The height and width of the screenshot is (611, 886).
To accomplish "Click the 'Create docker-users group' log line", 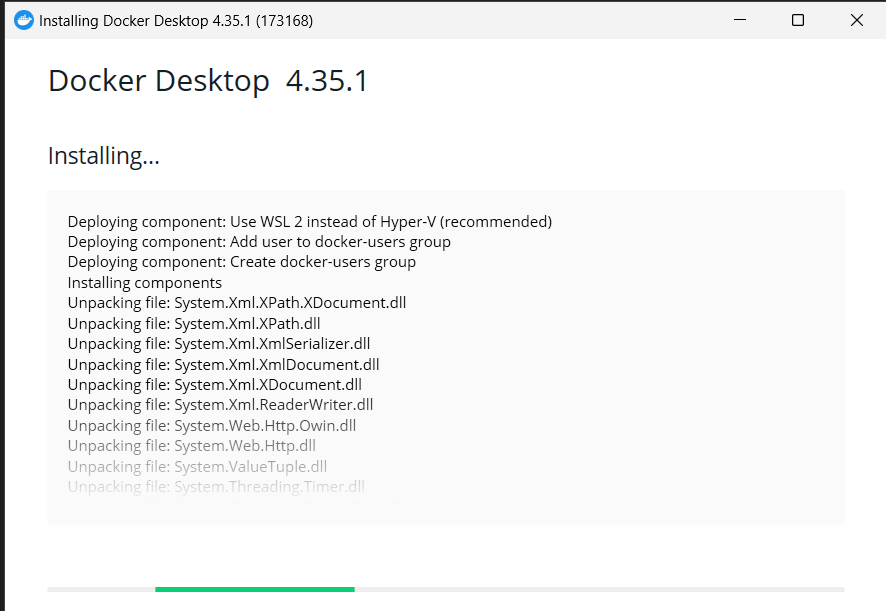I will [242, 262].
